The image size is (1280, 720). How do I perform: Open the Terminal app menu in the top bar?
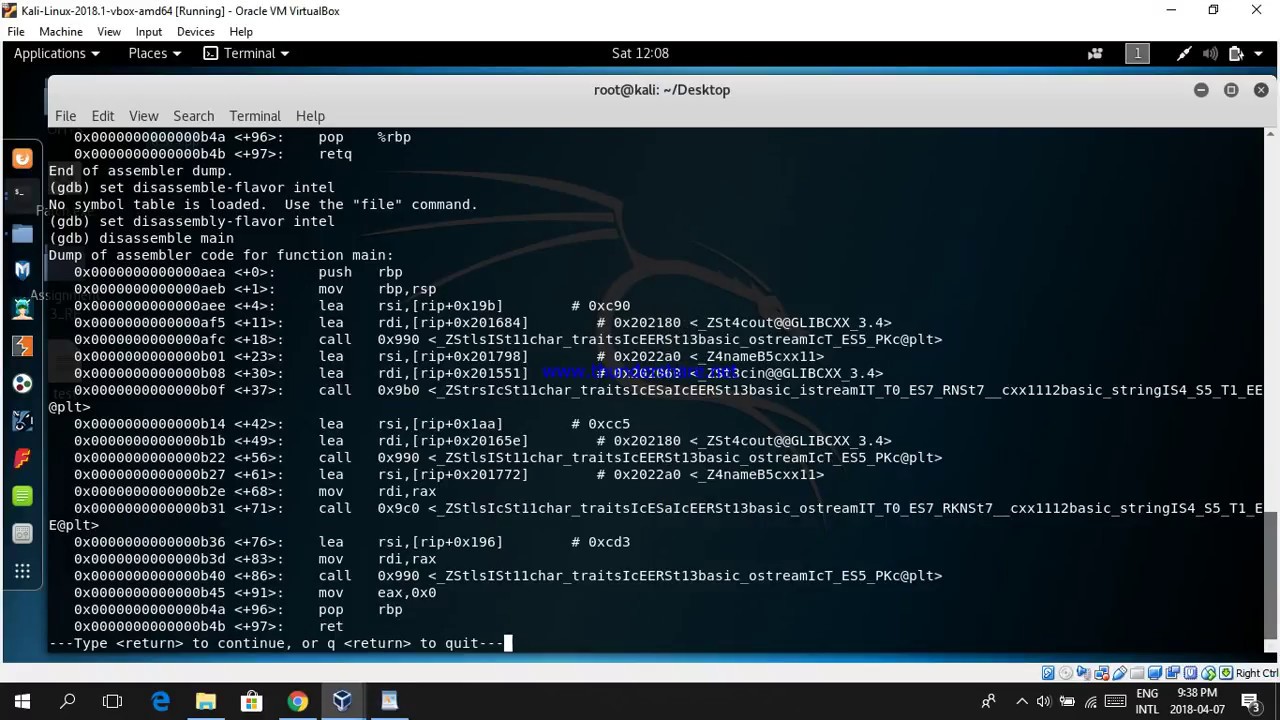(x=246, y=53)
